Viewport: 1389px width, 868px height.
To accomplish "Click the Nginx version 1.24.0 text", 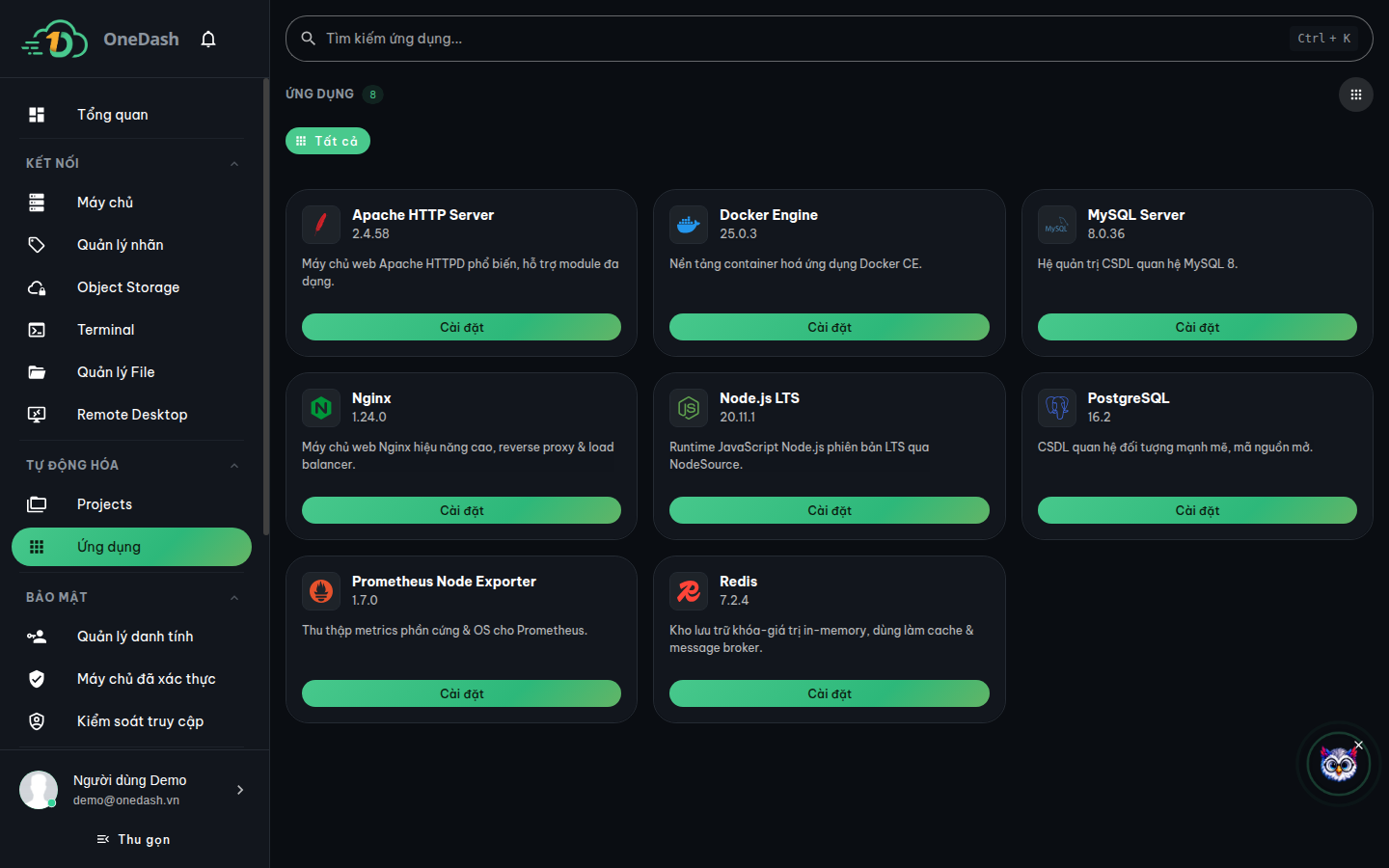I will (368, 417).
